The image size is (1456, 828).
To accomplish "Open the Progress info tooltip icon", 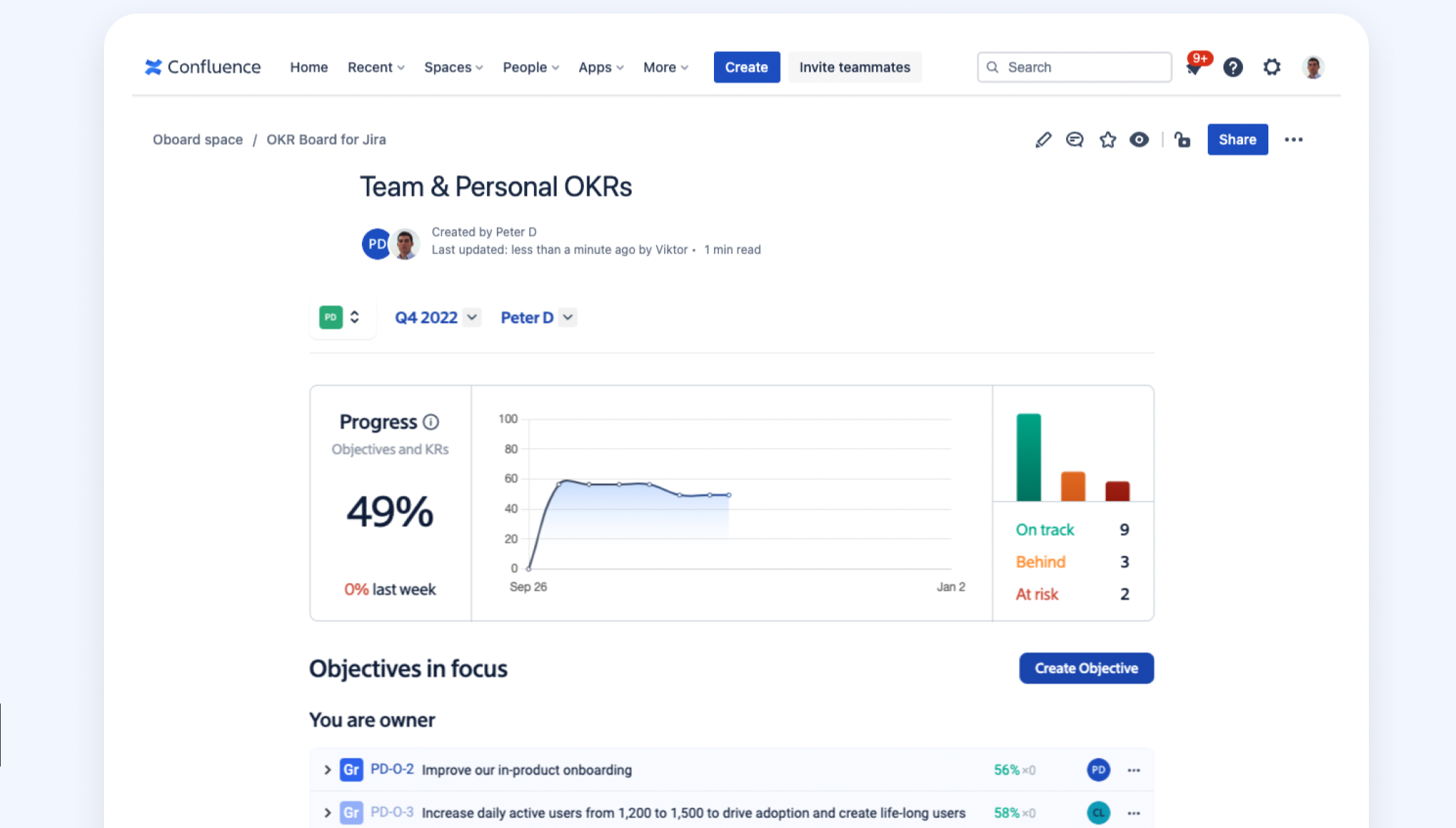I will tap(430, 422).
